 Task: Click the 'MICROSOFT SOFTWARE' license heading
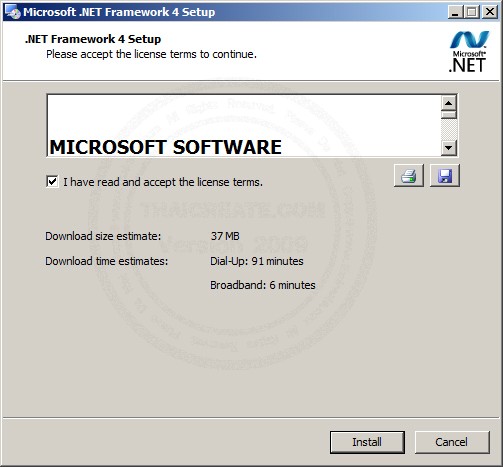click(x=166, y=147)
